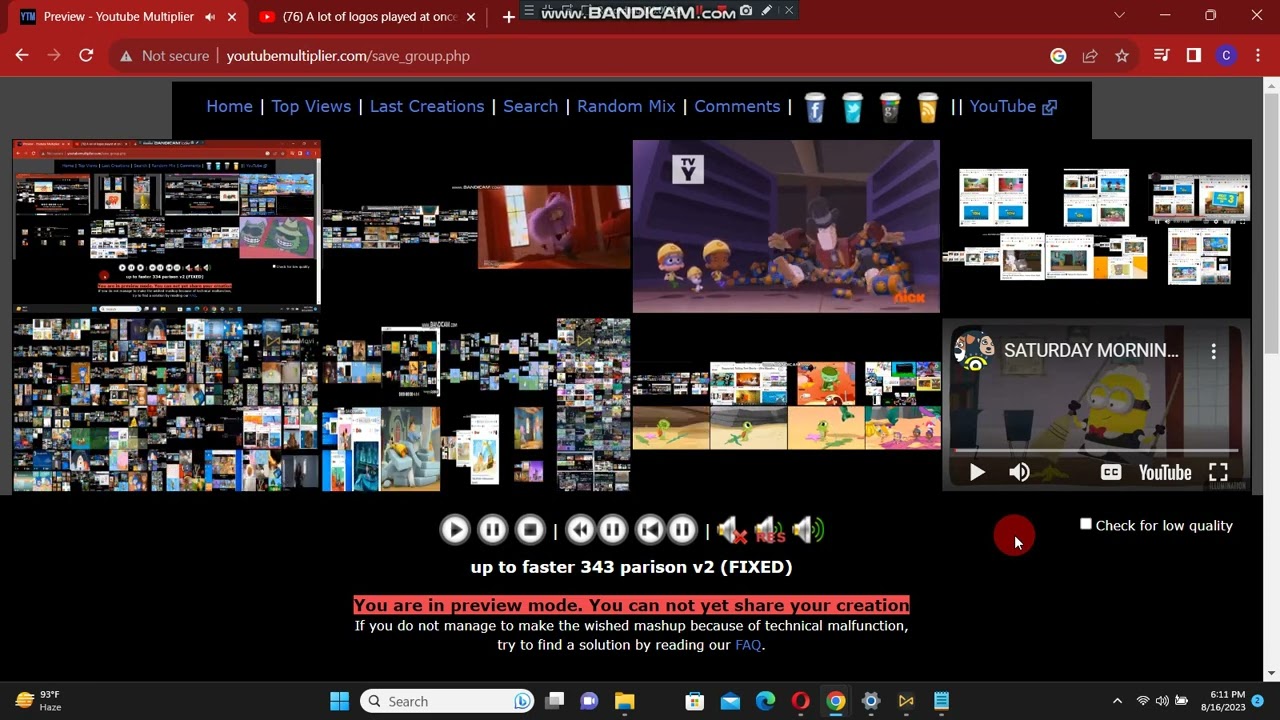This screenshot has height=720, width=1280.
Task: Open File Explorer from the taskbar
Action: pos(624,701)
